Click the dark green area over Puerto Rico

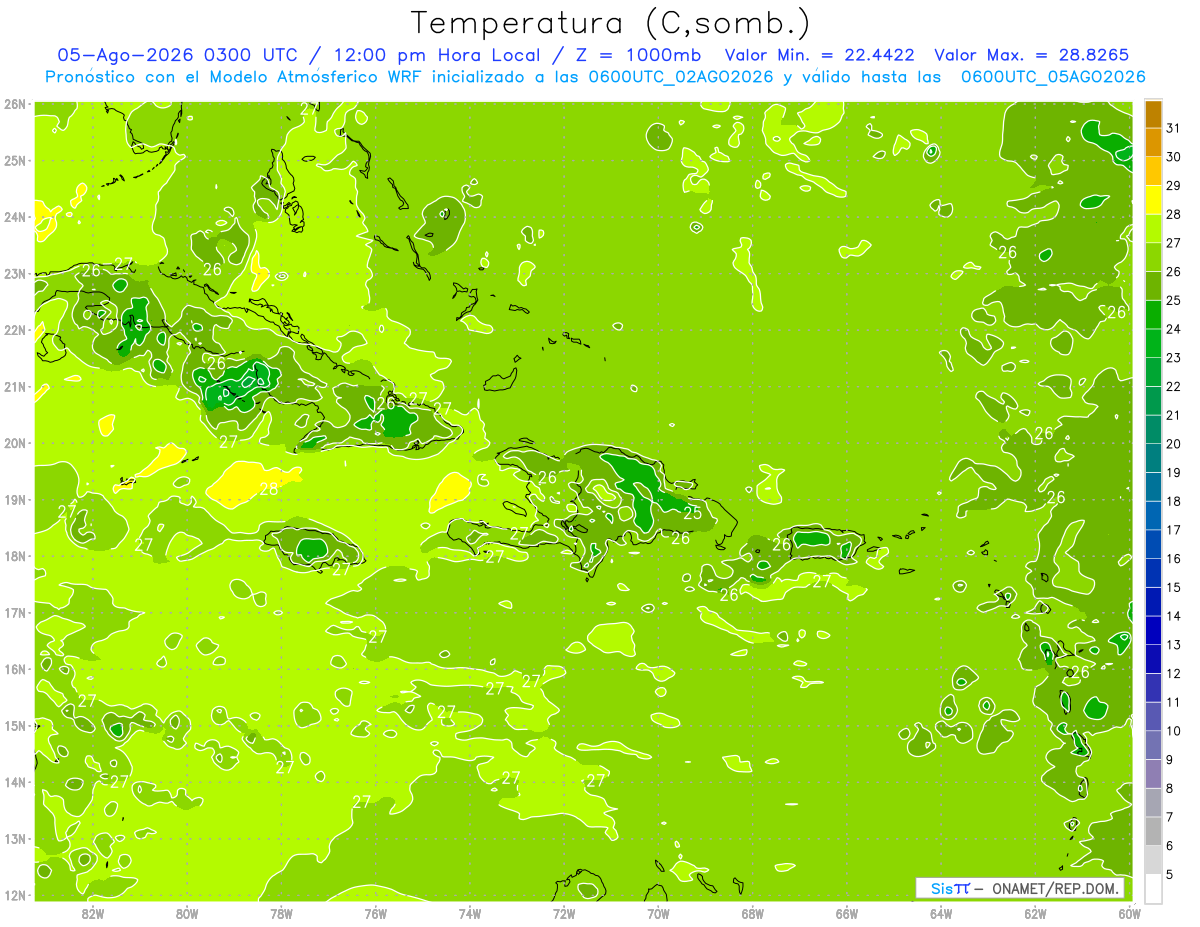812,539
